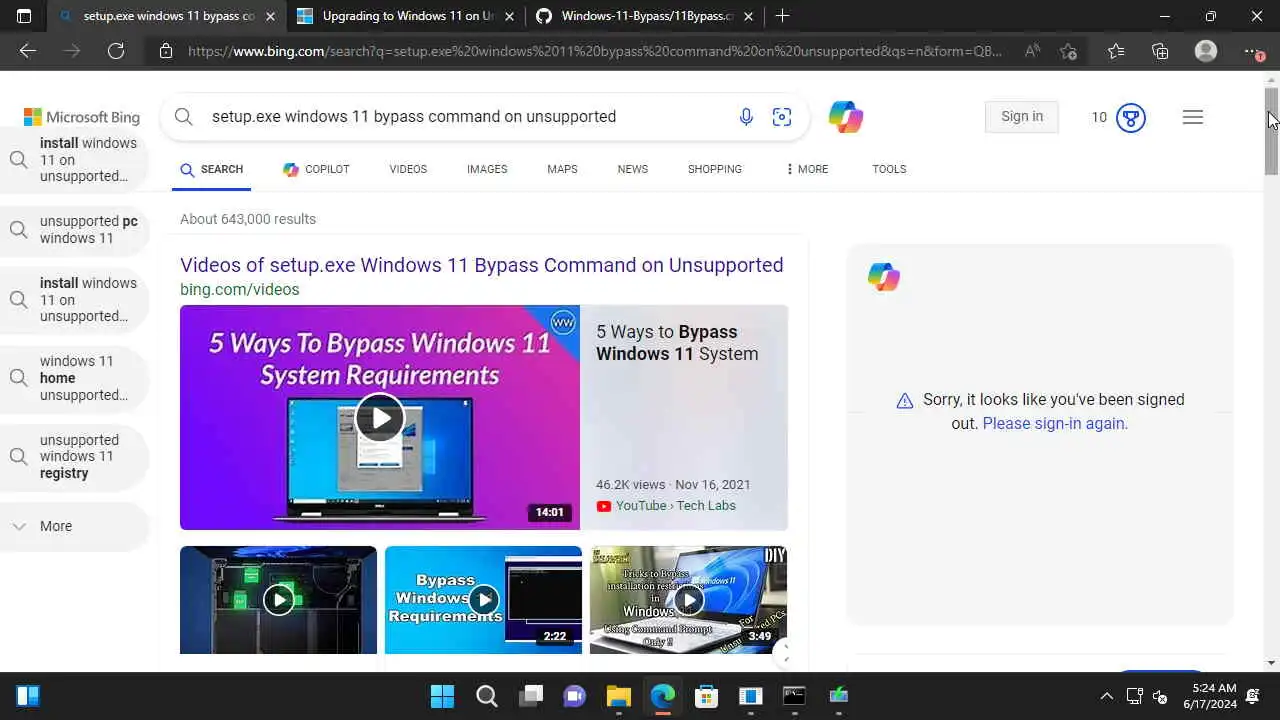Open the Edge profile avatar
Screen dimensions: 1280x720
(x=1206, y=51)
